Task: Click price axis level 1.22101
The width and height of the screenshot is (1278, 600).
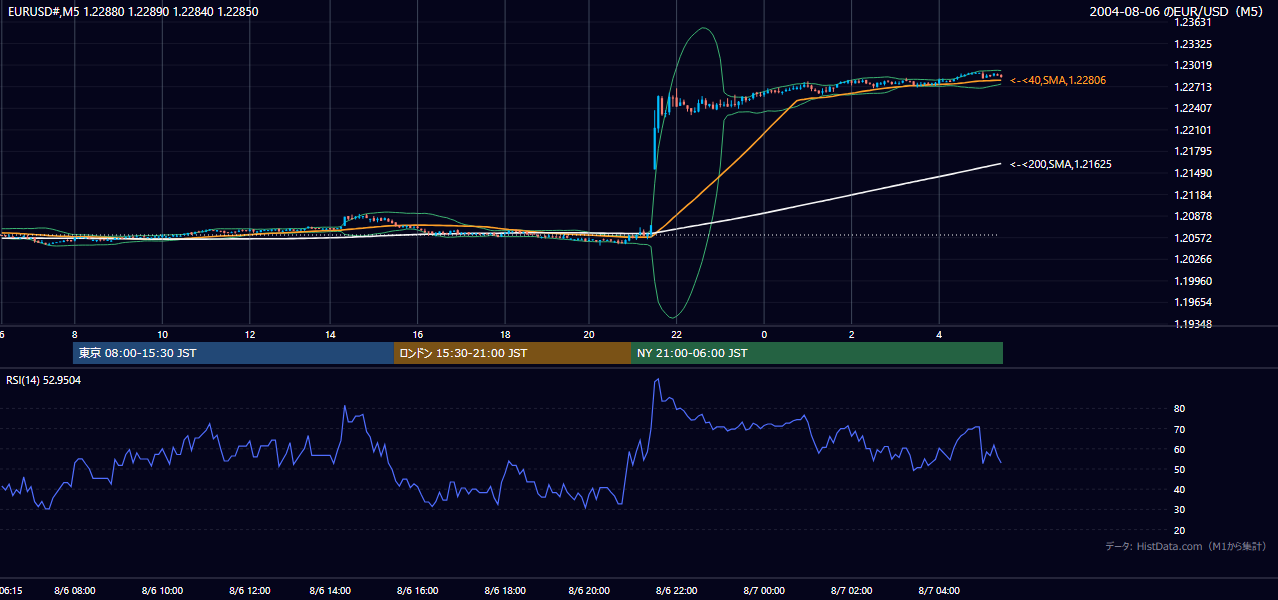Action: 1192,130
